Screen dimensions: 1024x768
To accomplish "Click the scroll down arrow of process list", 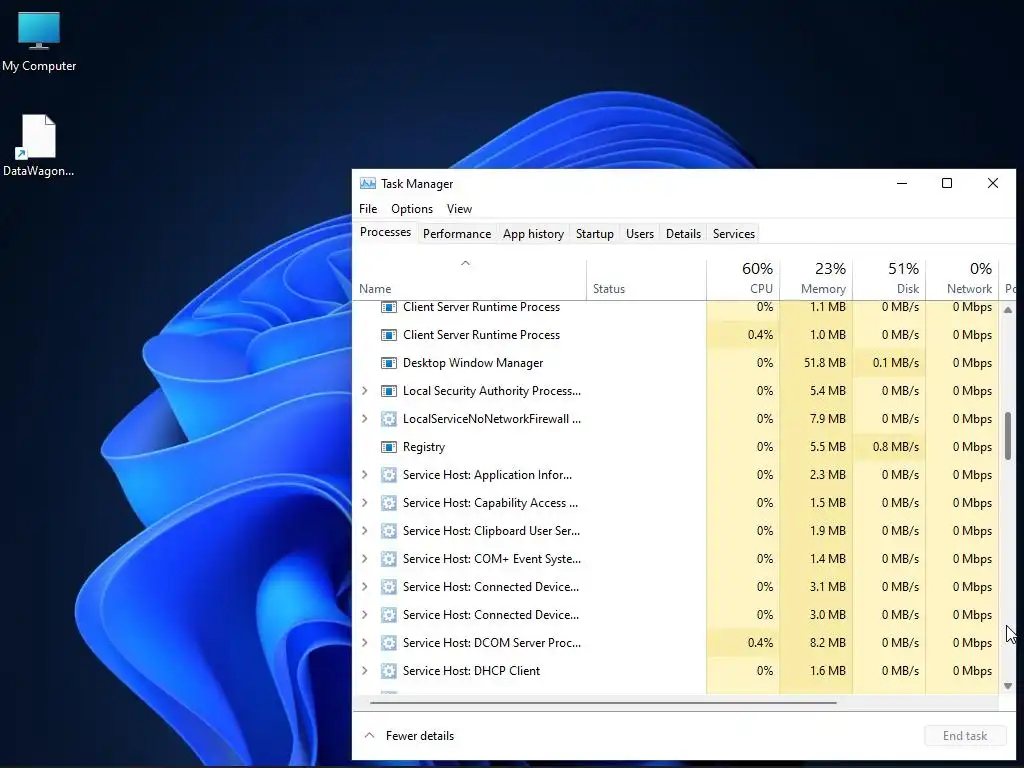I will 1008,686.
